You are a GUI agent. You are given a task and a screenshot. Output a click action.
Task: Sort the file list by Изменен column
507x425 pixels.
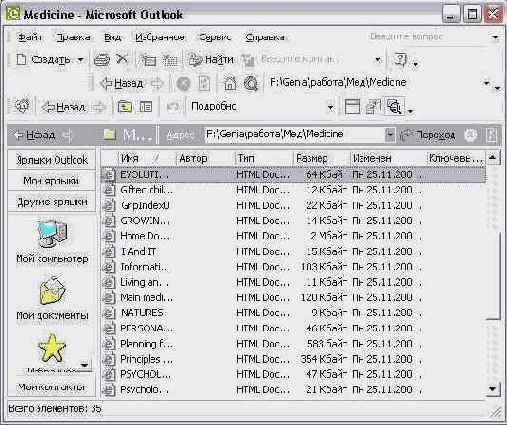388,158
